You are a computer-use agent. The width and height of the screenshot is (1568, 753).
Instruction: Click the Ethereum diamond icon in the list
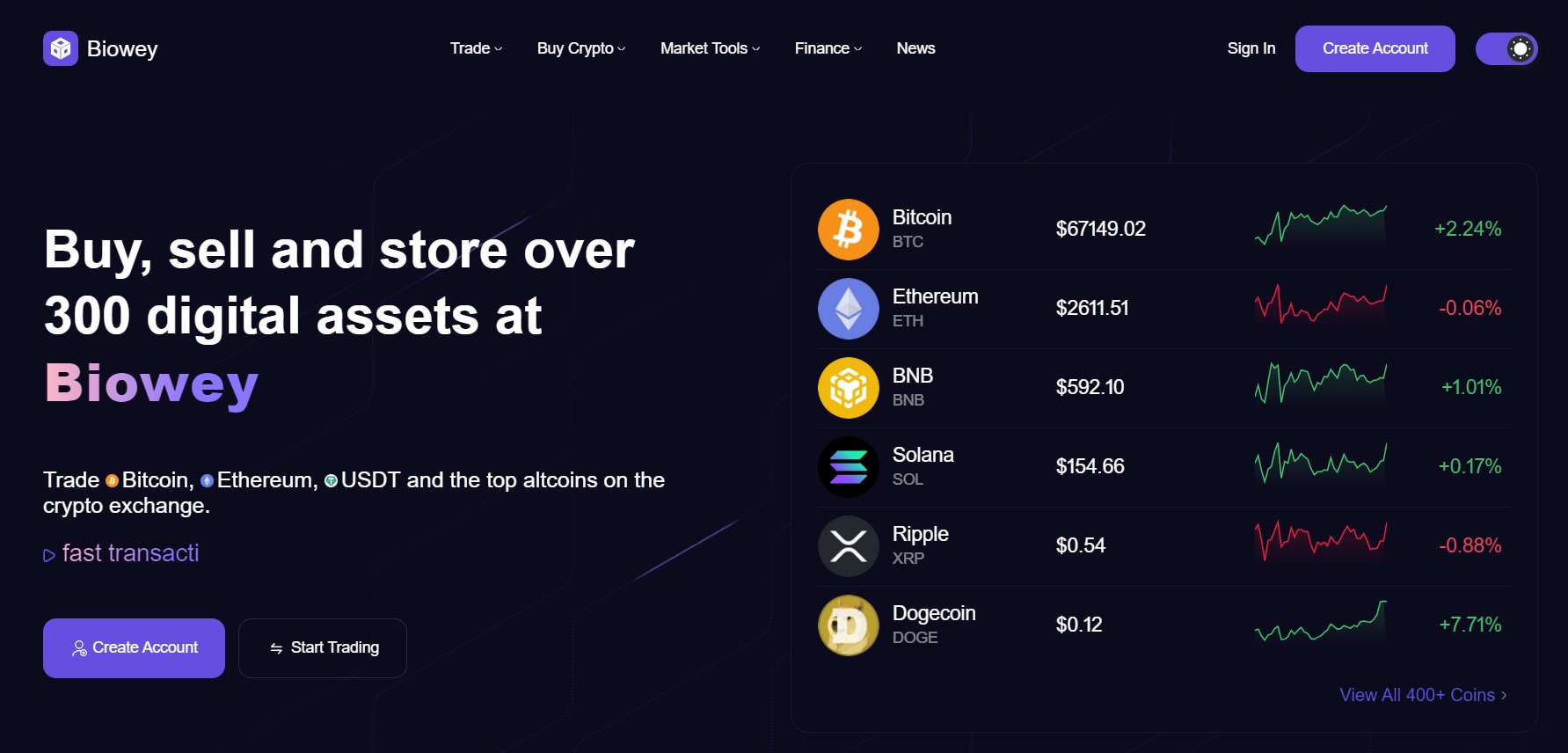[848, 309]
